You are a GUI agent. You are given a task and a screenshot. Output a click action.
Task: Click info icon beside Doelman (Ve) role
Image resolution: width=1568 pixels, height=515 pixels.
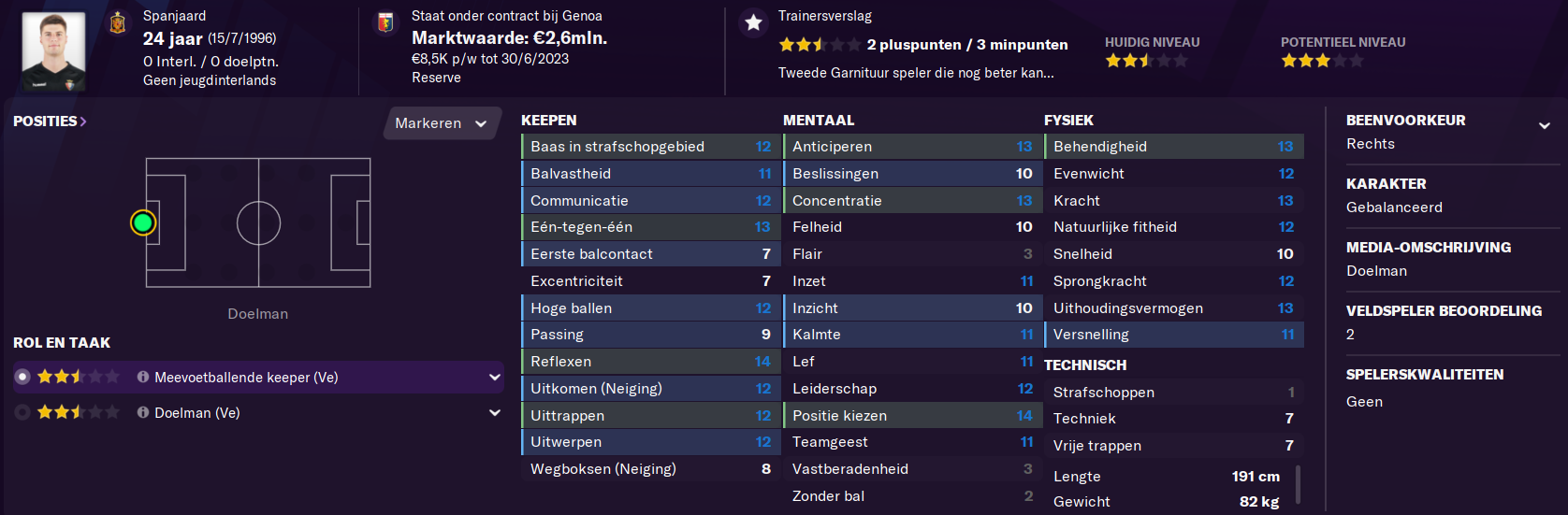point(143,412)
